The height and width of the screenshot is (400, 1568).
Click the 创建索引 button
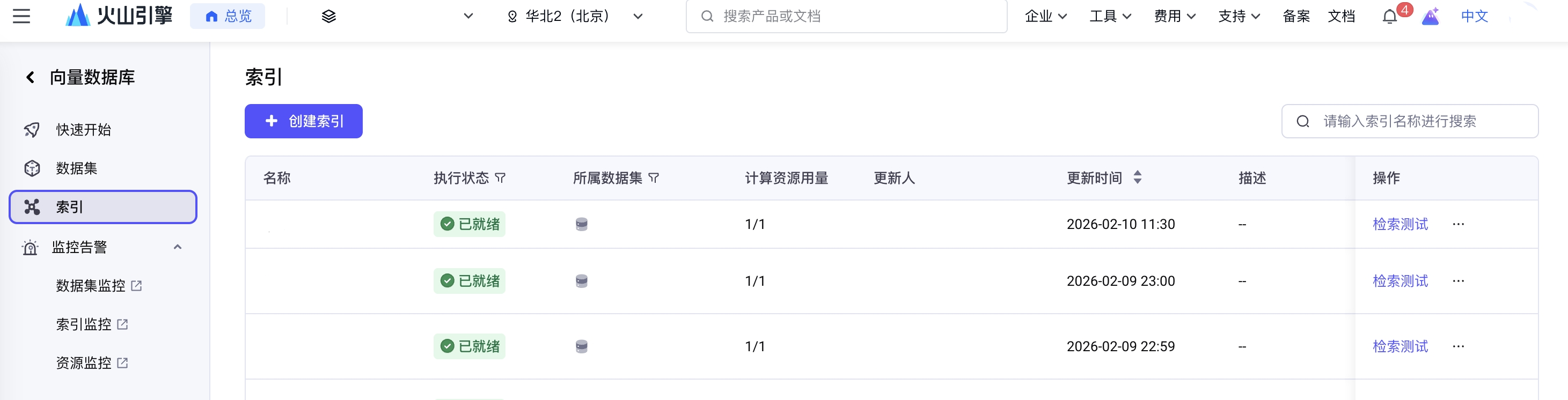click(303, 121)
